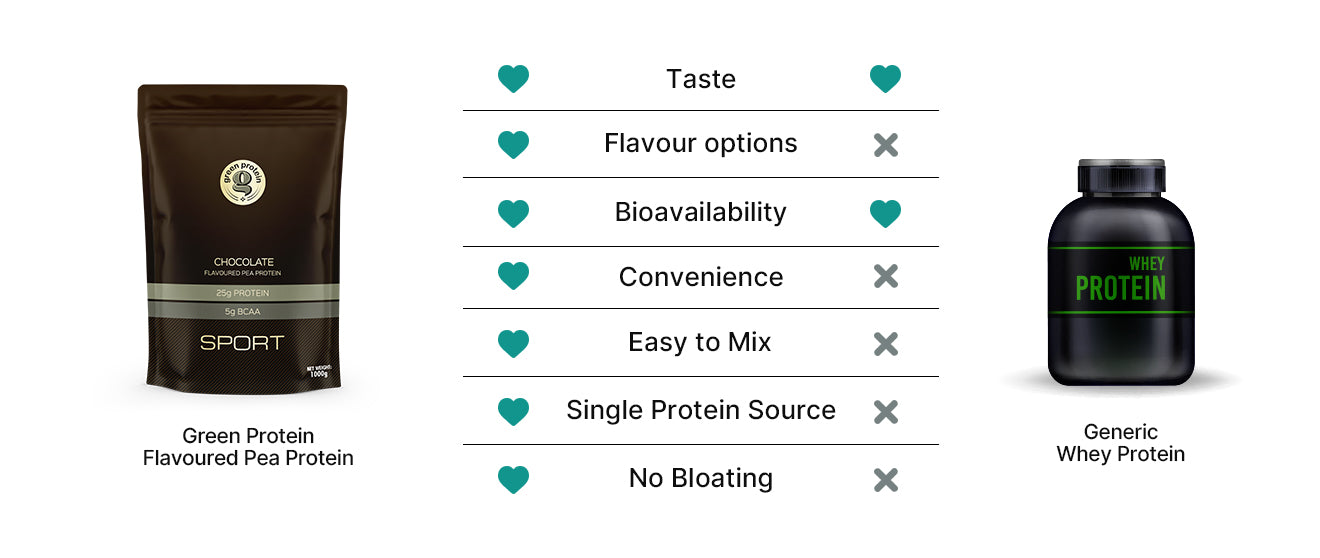
Task: Click the Taste row label
Action: pos(700,79)
